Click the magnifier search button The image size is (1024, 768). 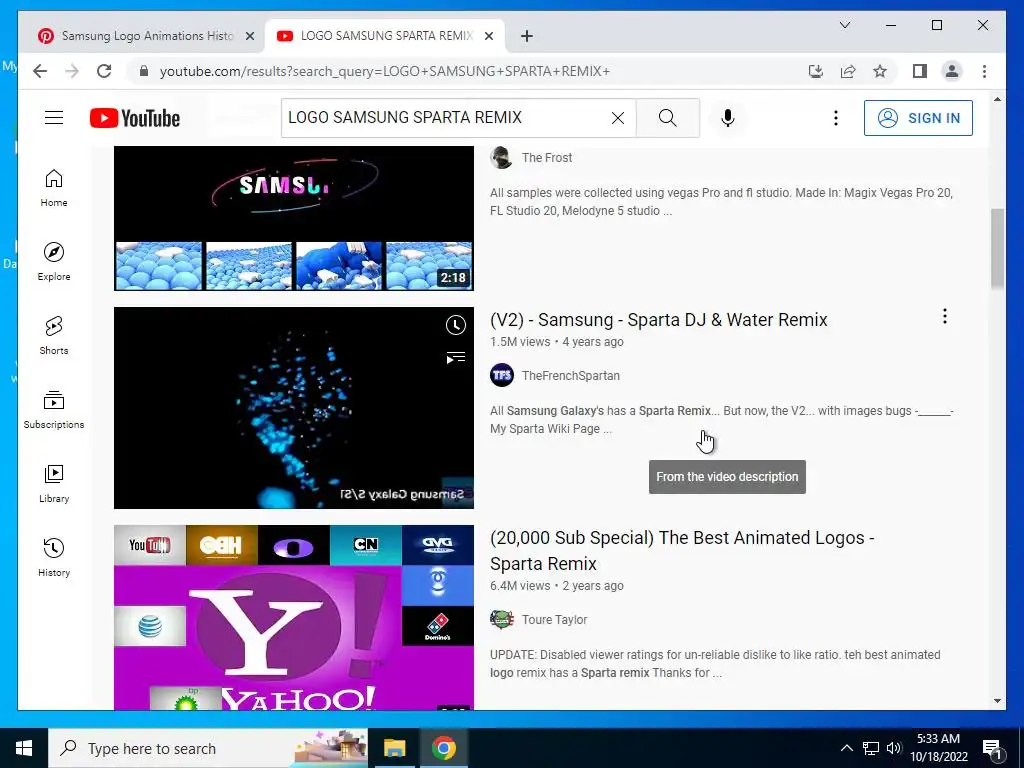(x=667, y=118)
